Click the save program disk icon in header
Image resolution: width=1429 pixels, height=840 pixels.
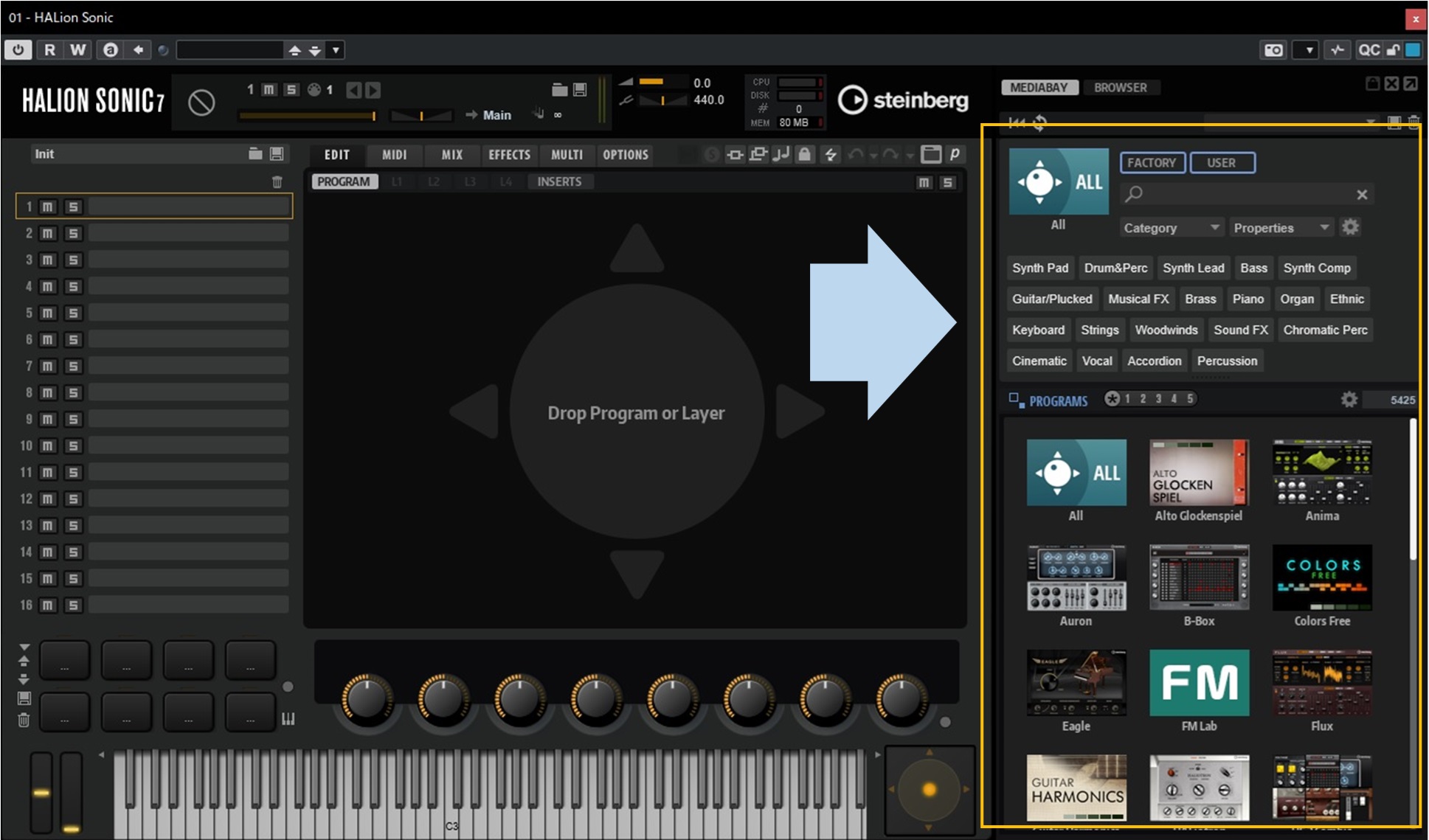pos(581,89)
